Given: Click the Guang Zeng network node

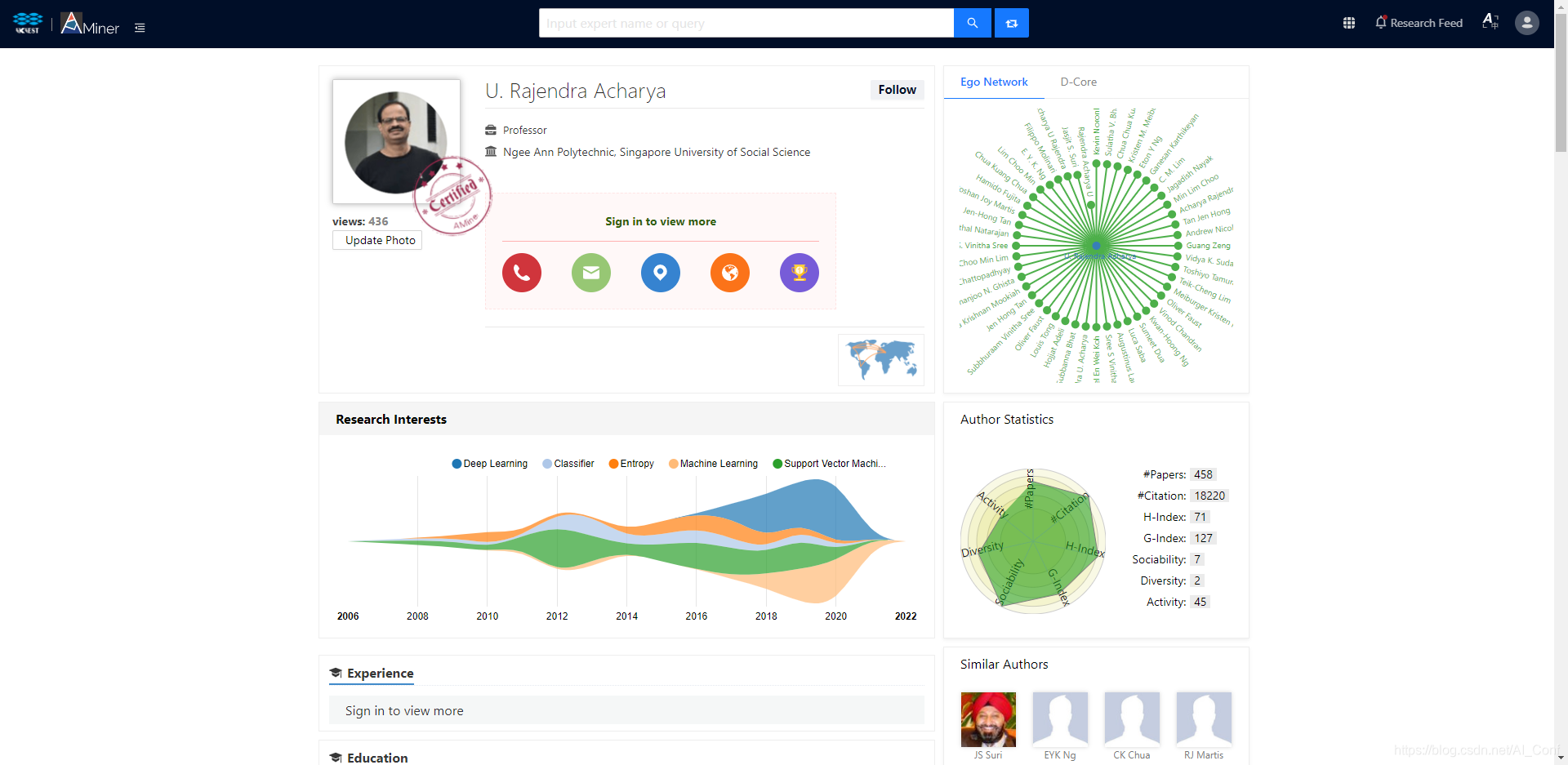Looking at the screenshot, I should [1178, 246].
